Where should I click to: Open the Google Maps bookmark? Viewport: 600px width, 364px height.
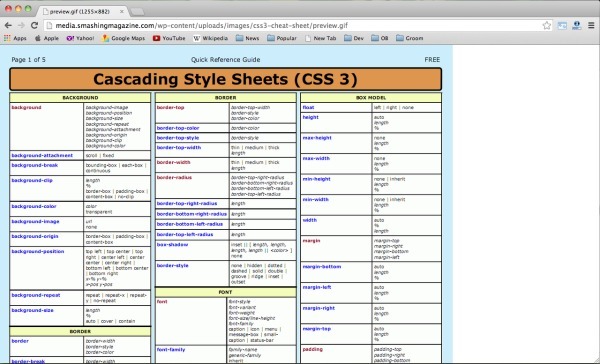point(124,38)
